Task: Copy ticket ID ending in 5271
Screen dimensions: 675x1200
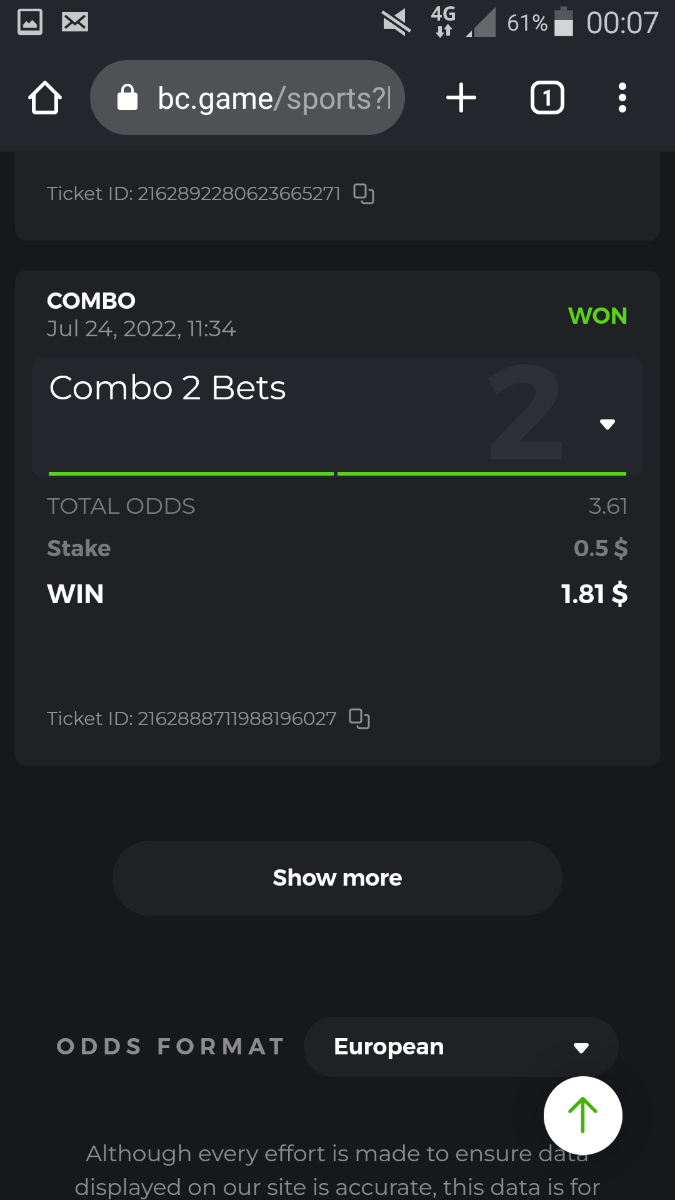Action: 364,194
